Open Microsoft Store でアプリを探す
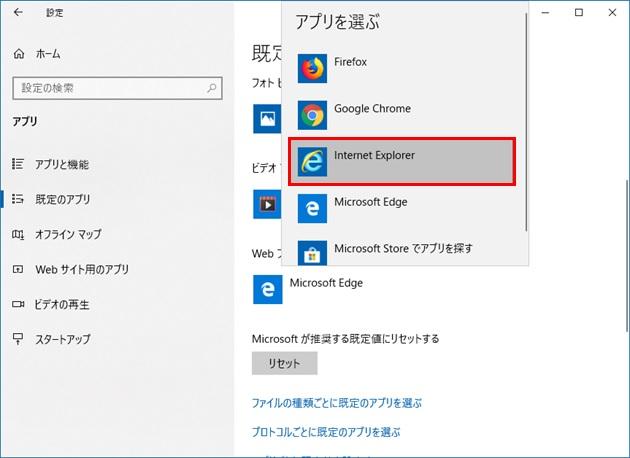630x458 pixels. 403,252
